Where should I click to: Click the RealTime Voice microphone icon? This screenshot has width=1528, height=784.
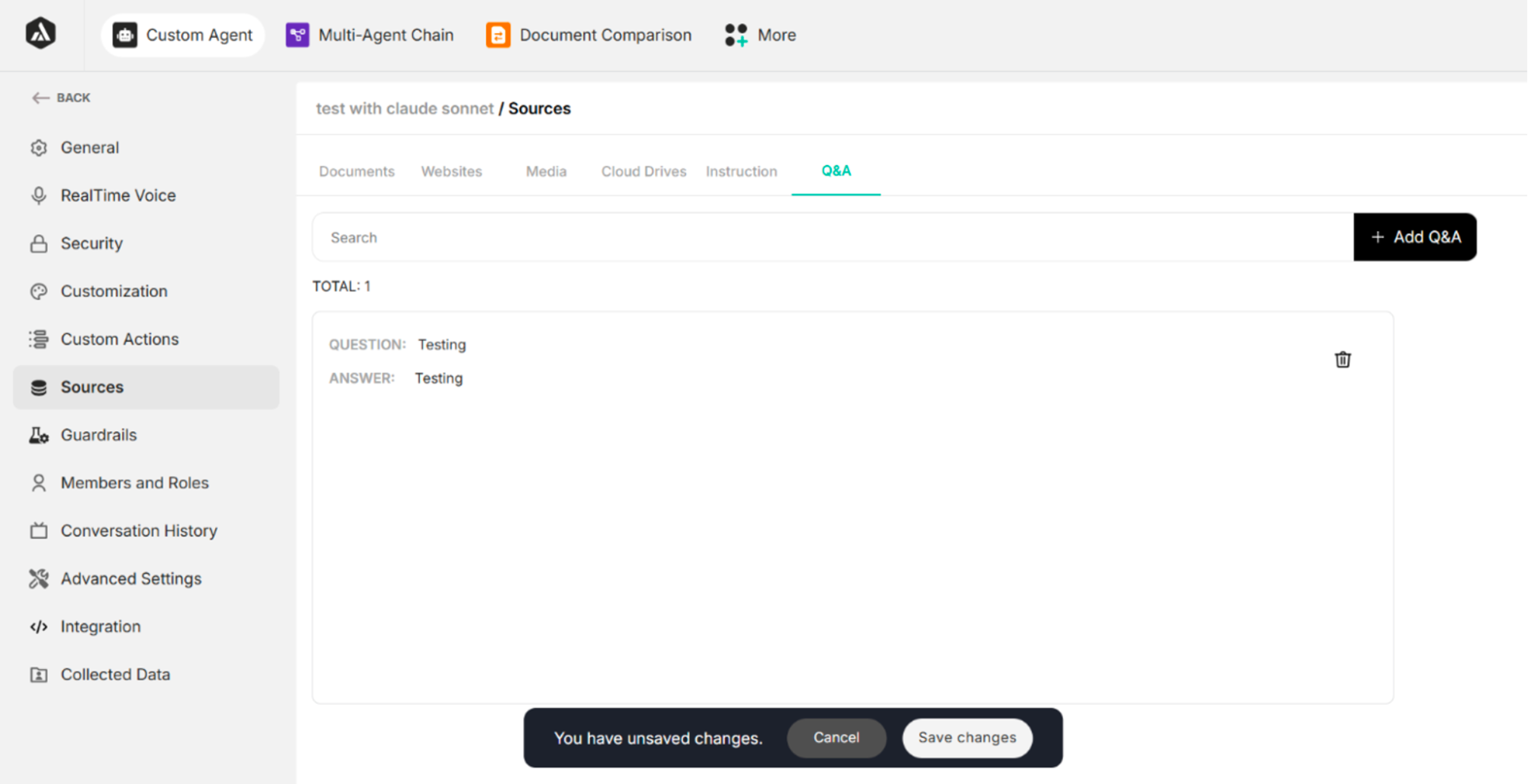coord(39,196)
